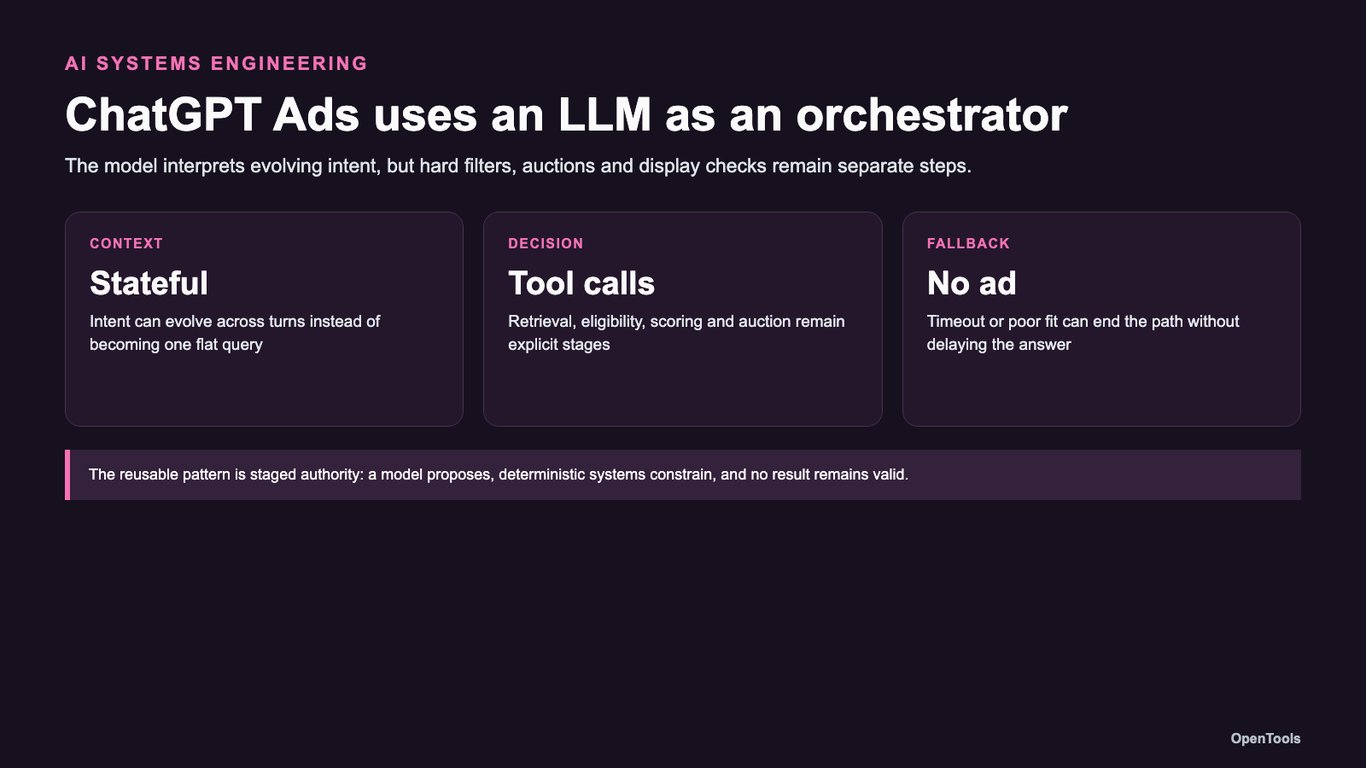Click the 'Stateful' card heading
1366x768 pixels.
(149, 283)
